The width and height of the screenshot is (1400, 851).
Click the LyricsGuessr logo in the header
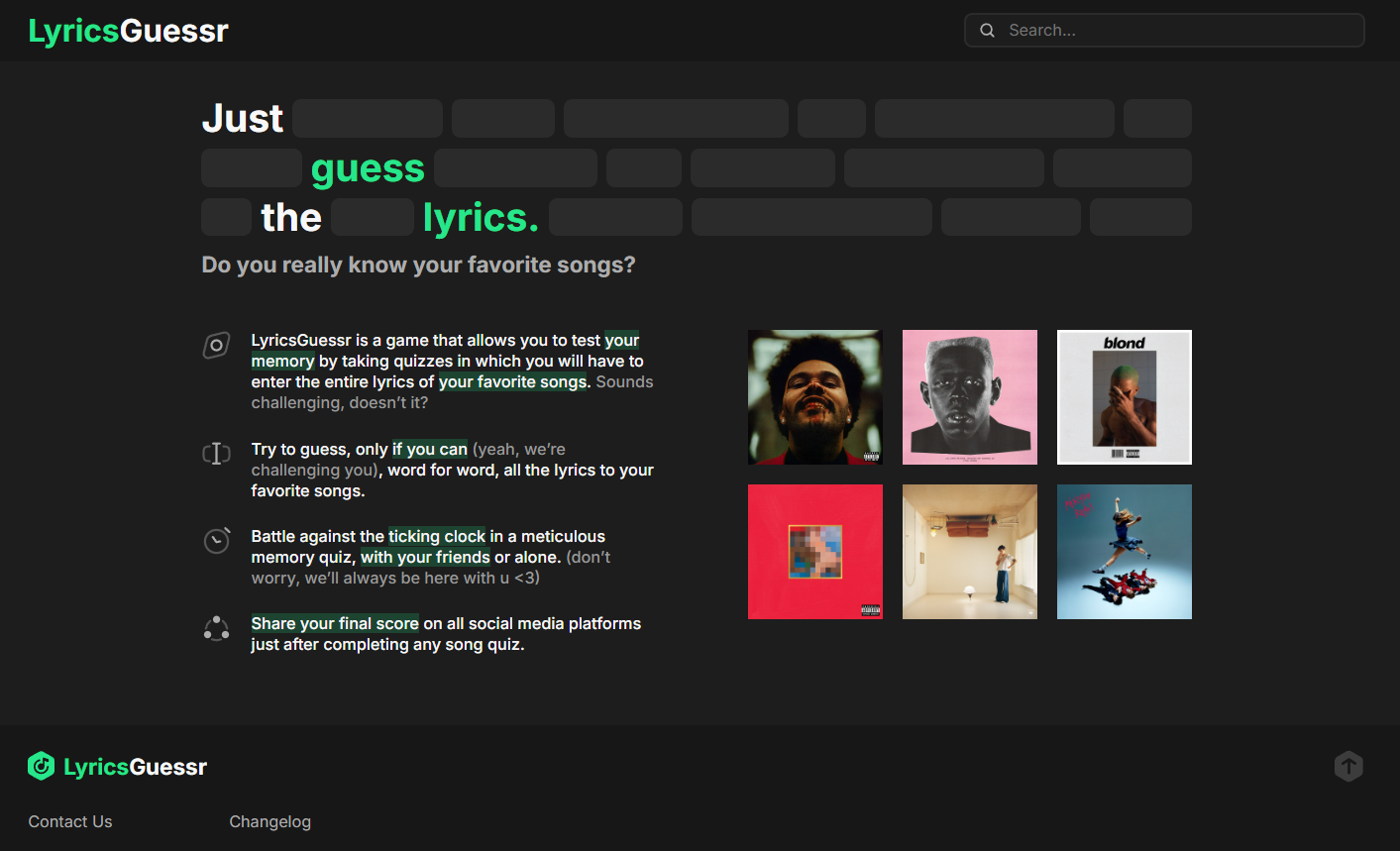coord(129,30)
